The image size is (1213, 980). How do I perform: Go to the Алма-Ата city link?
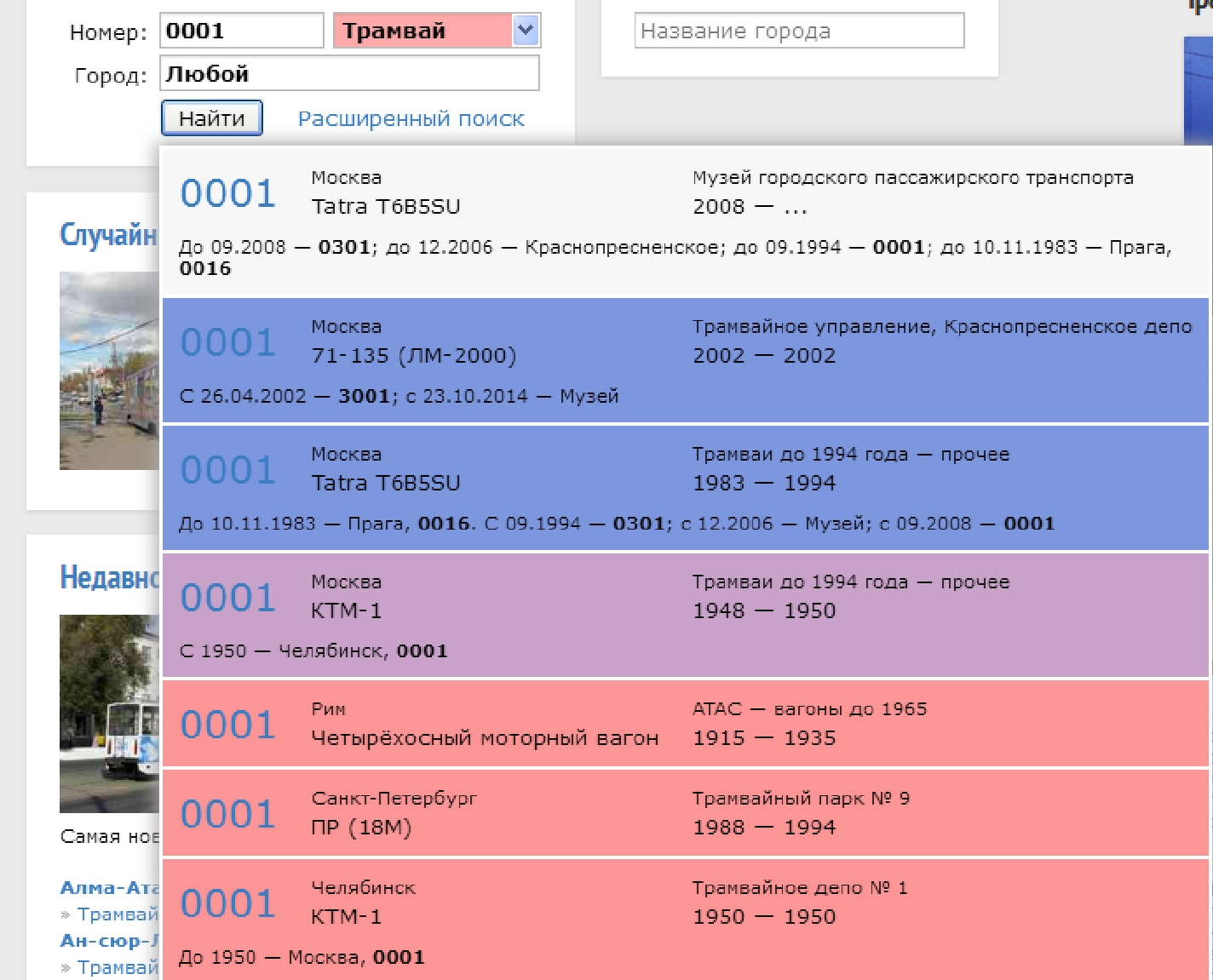[x=109, y=888]
